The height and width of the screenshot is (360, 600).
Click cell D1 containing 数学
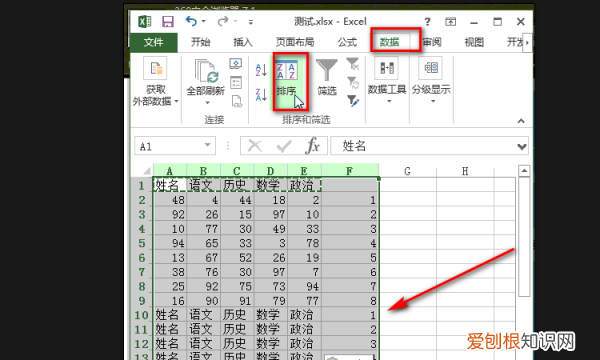(271, 186)
